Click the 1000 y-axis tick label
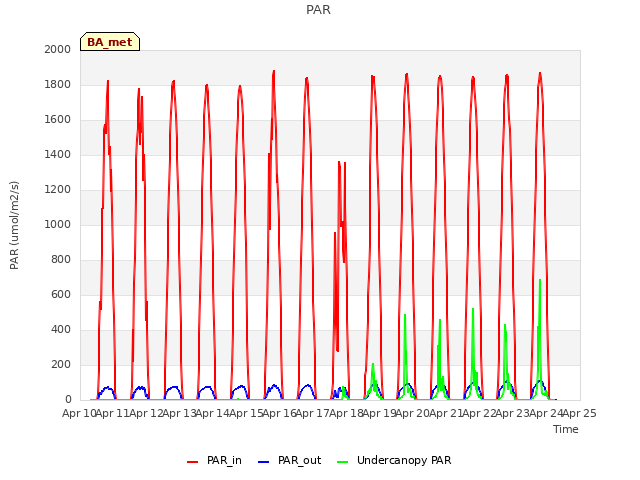This screenshot has width=640, height=480. (58, 224)
